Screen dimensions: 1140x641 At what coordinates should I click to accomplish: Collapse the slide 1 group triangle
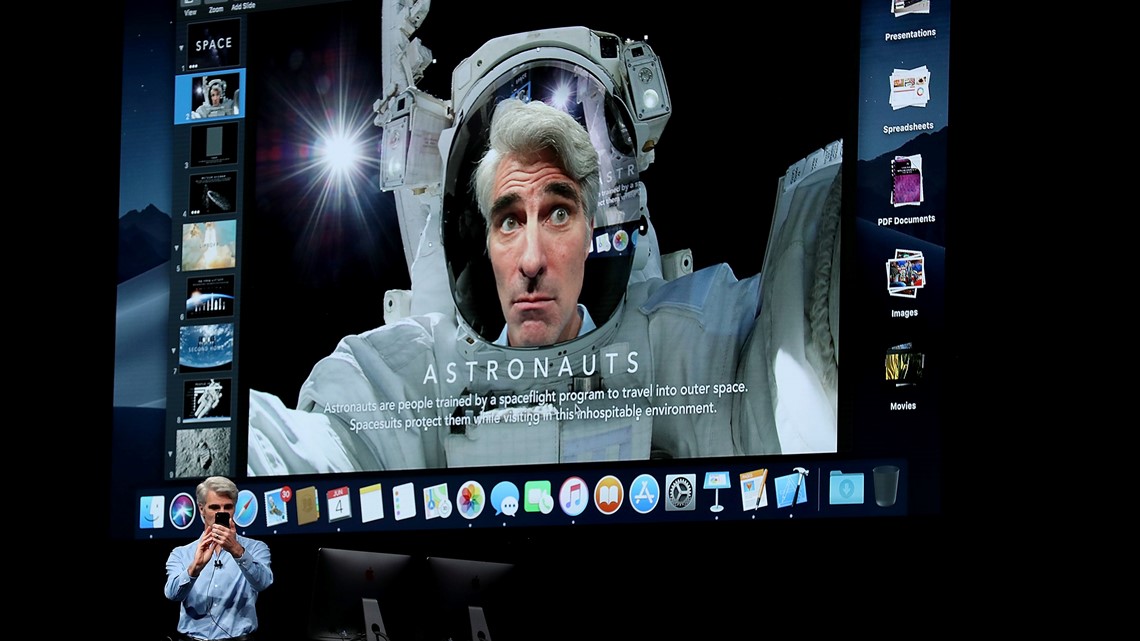point(181,48)
